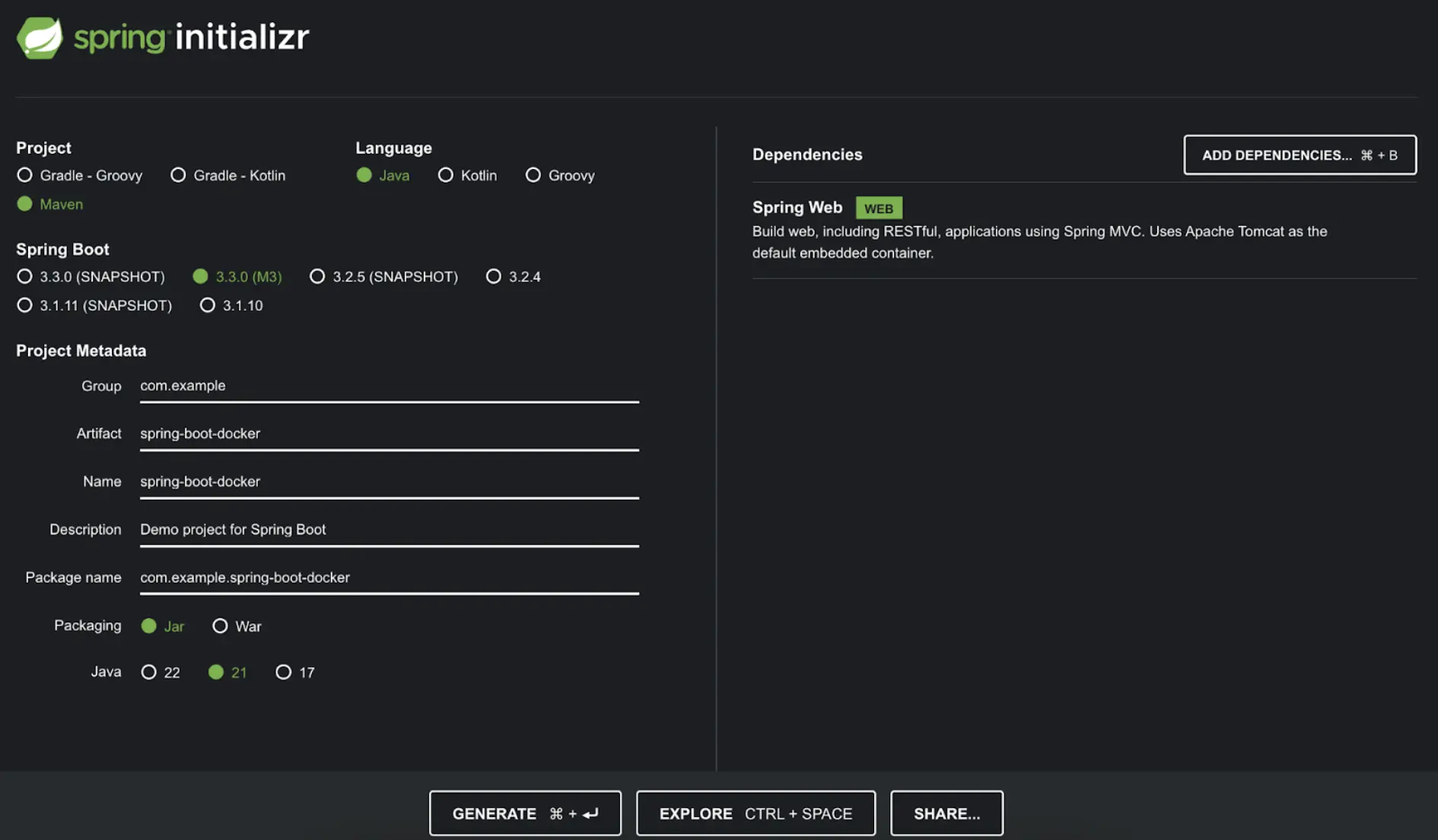Click the Spring Initializr leaf logo

point(40,37)
